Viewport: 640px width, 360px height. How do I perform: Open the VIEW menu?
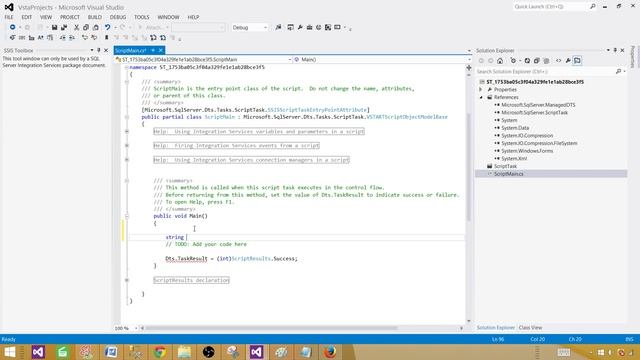pyautogui.click(x=46, y=17)
